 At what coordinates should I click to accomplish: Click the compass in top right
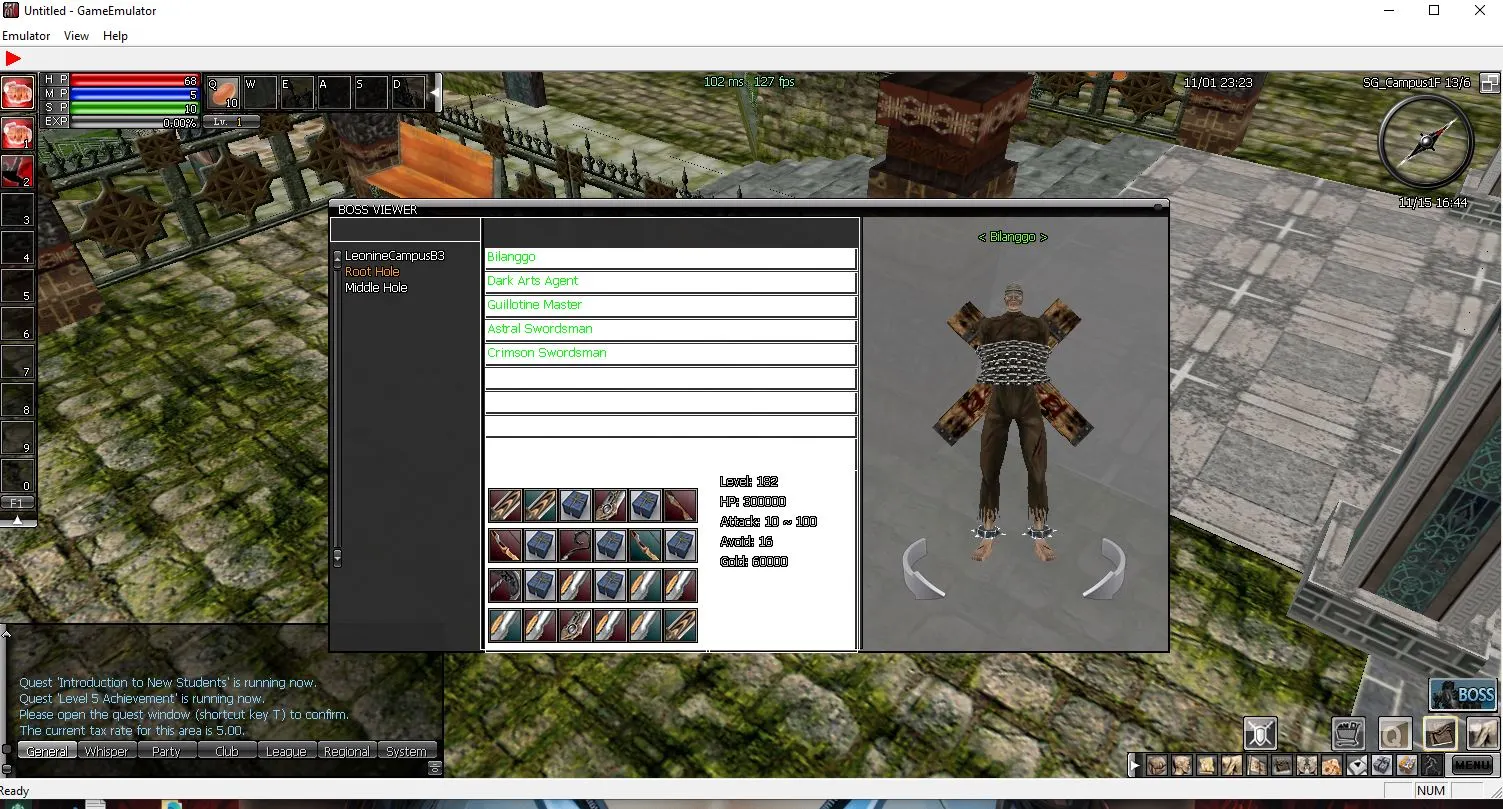[x=1425, y=142]
